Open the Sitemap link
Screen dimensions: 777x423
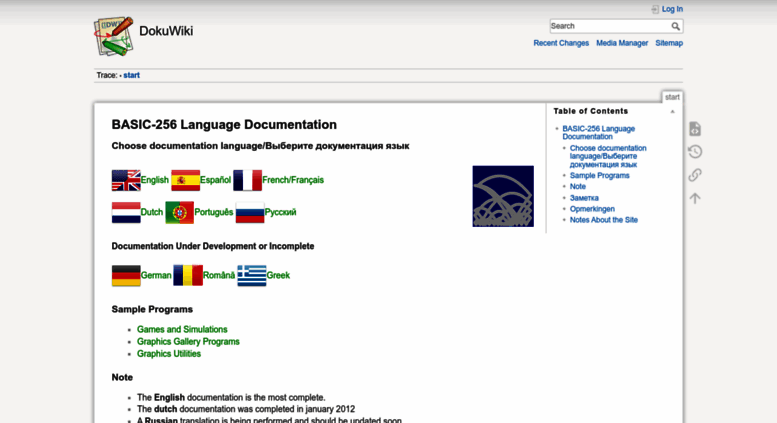click(x=669, y=43)
